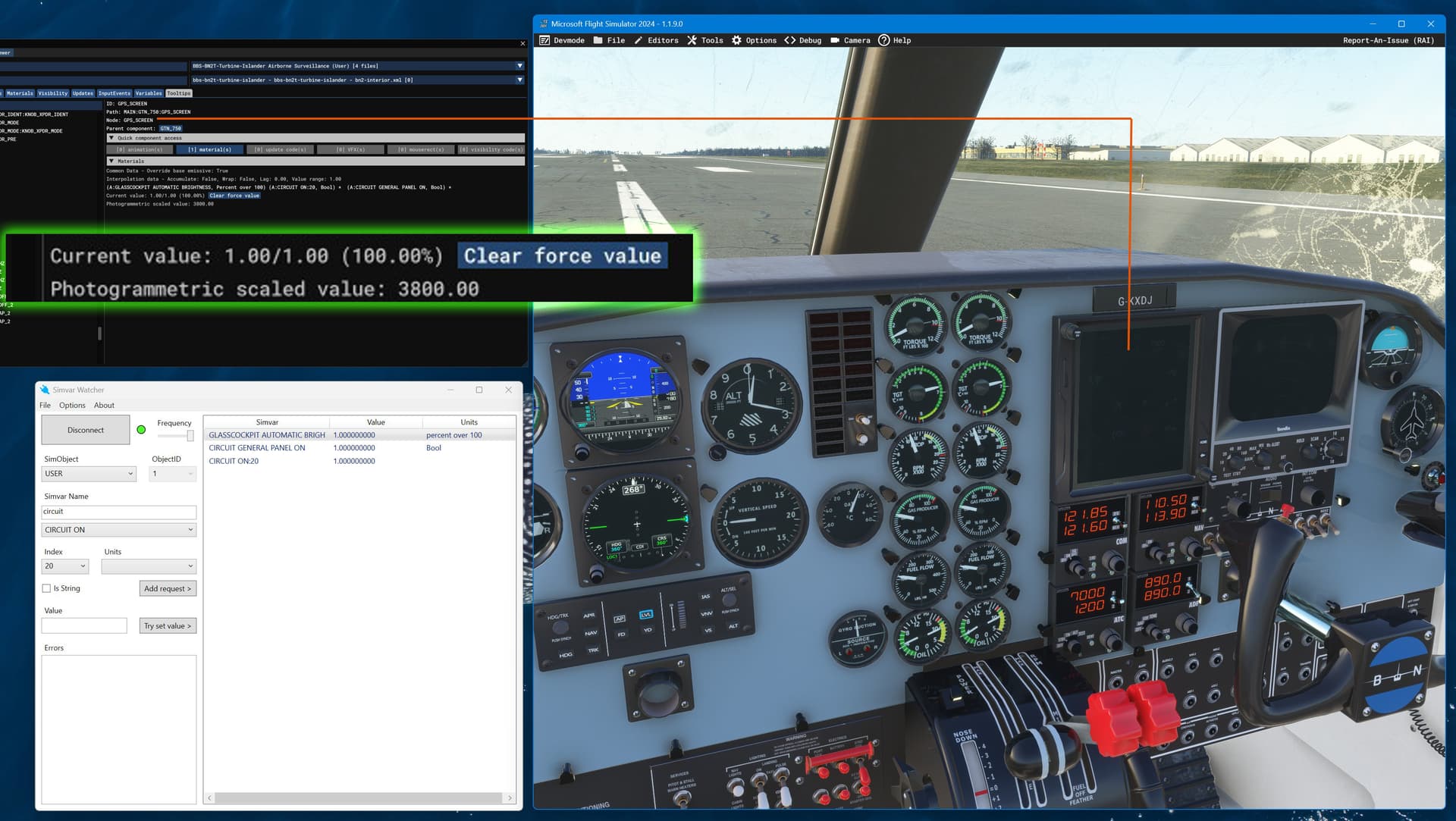Click the B-N logo on the yoke
Viewport: 1456px width, 821px height.
tap(1397, 673)
